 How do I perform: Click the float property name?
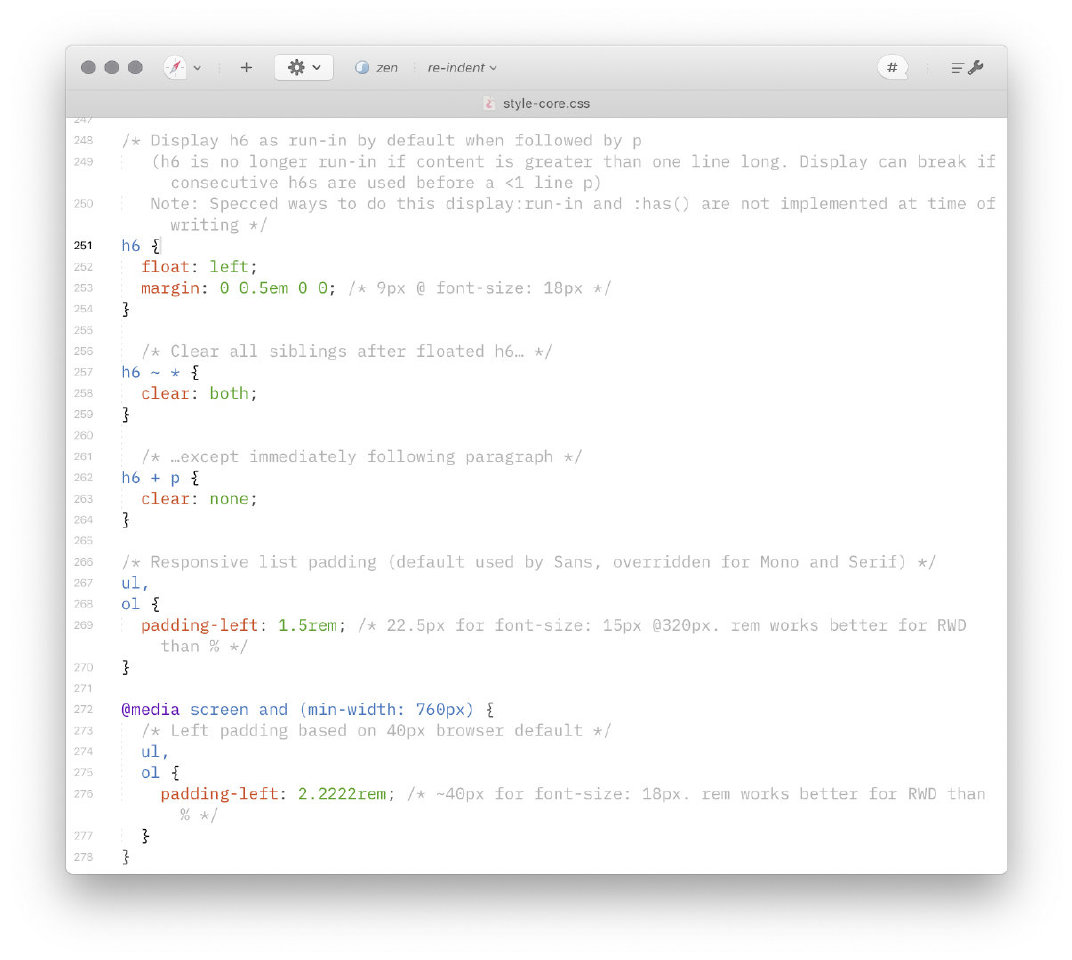click(165, 267)
